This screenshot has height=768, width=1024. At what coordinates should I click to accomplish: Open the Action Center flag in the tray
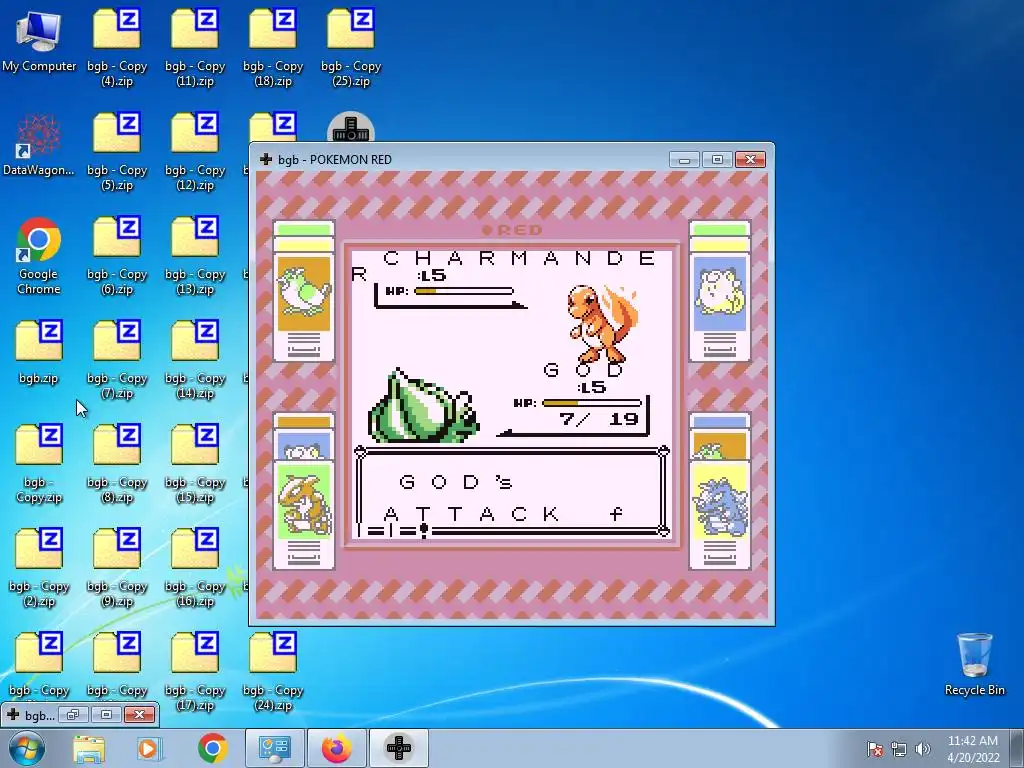click(874, 749)
